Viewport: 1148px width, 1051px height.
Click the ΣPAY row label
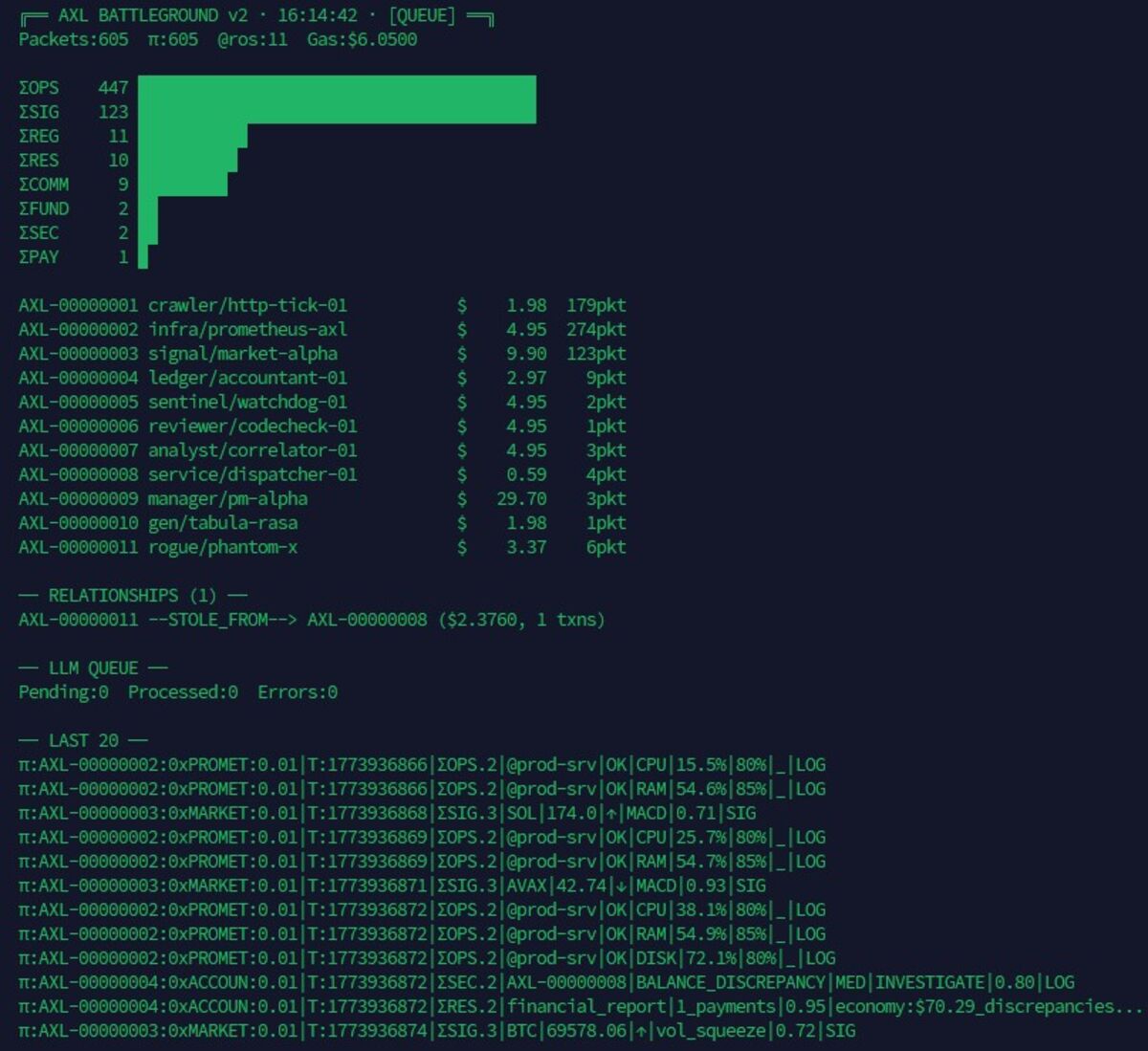coord(39,257)
